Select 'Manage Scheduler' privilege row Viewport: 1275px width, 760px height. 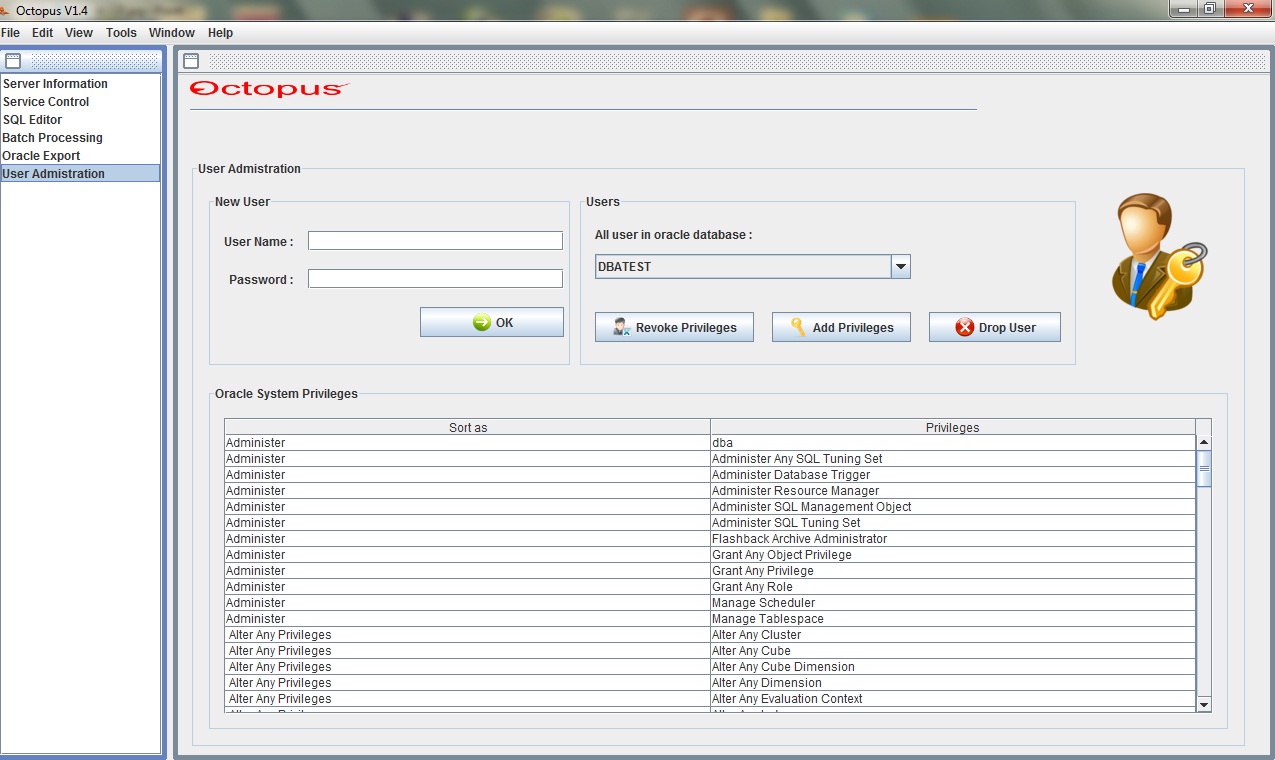coord(710,603)
